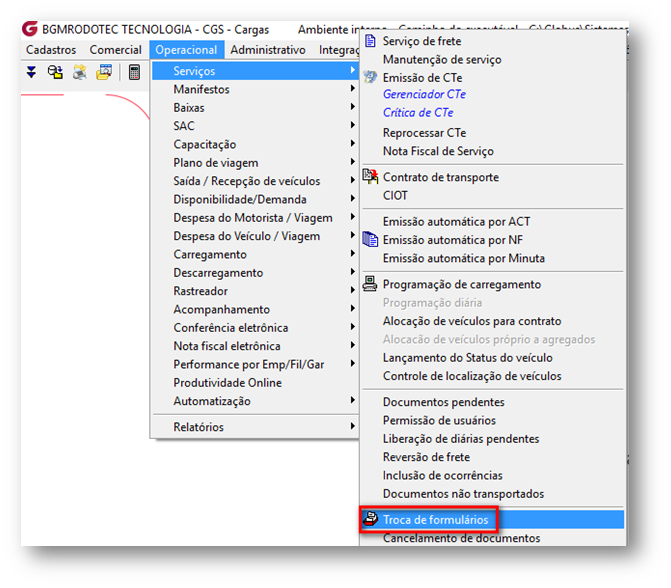Open the calculator toolbar icon
671x588 pixels.
point(134,72)
